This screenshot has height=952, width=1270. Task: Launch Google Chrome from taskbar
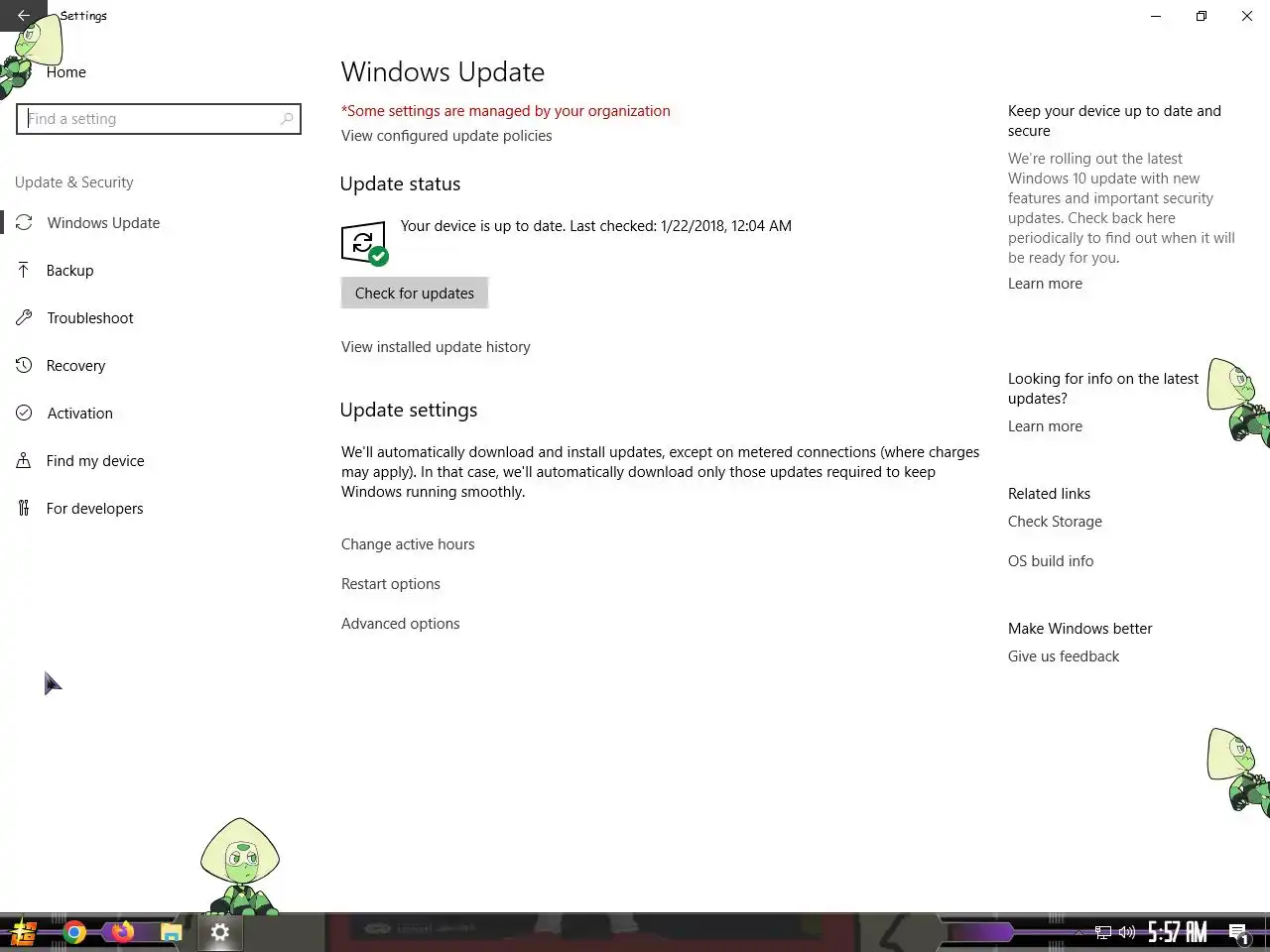74,932
